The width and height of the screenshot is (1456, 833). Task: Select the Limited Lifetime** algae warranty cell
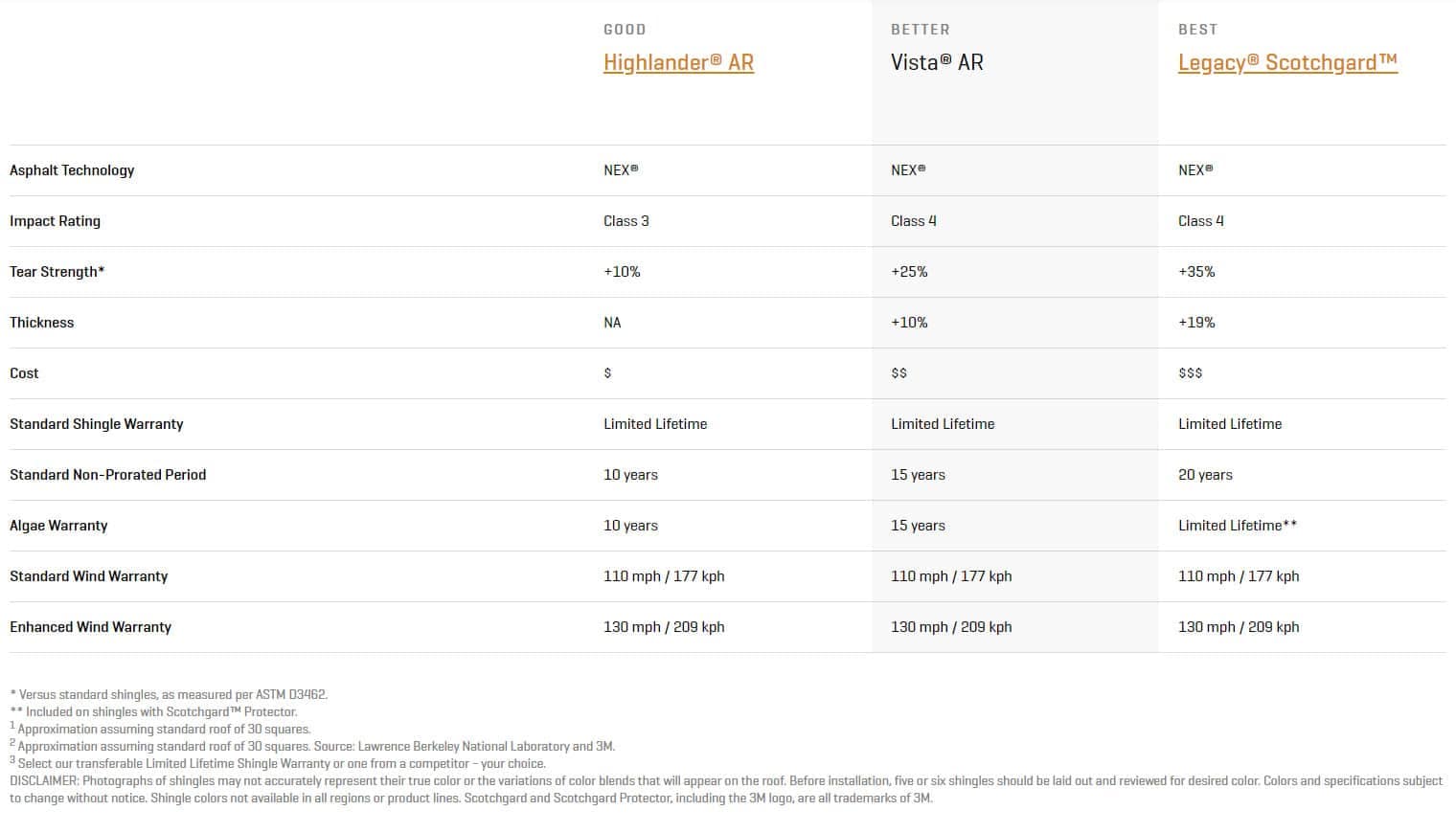pyautogui.click(x=1238, y=526)
